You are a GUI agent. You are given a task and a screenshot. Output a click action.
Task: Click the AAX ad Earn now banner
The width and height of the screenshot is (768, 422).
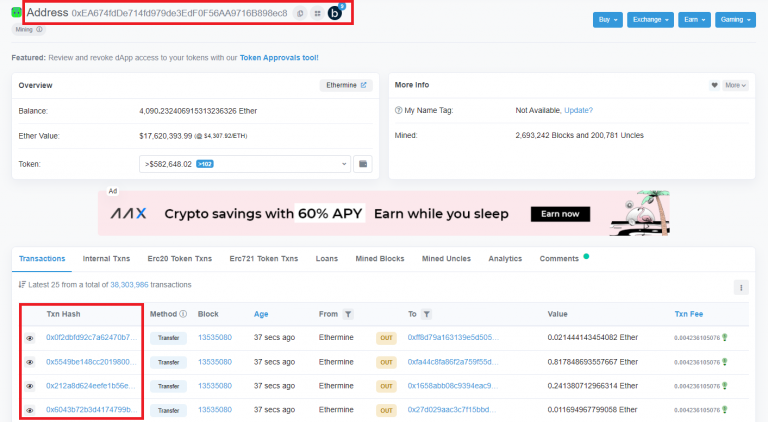click(559, 214)
